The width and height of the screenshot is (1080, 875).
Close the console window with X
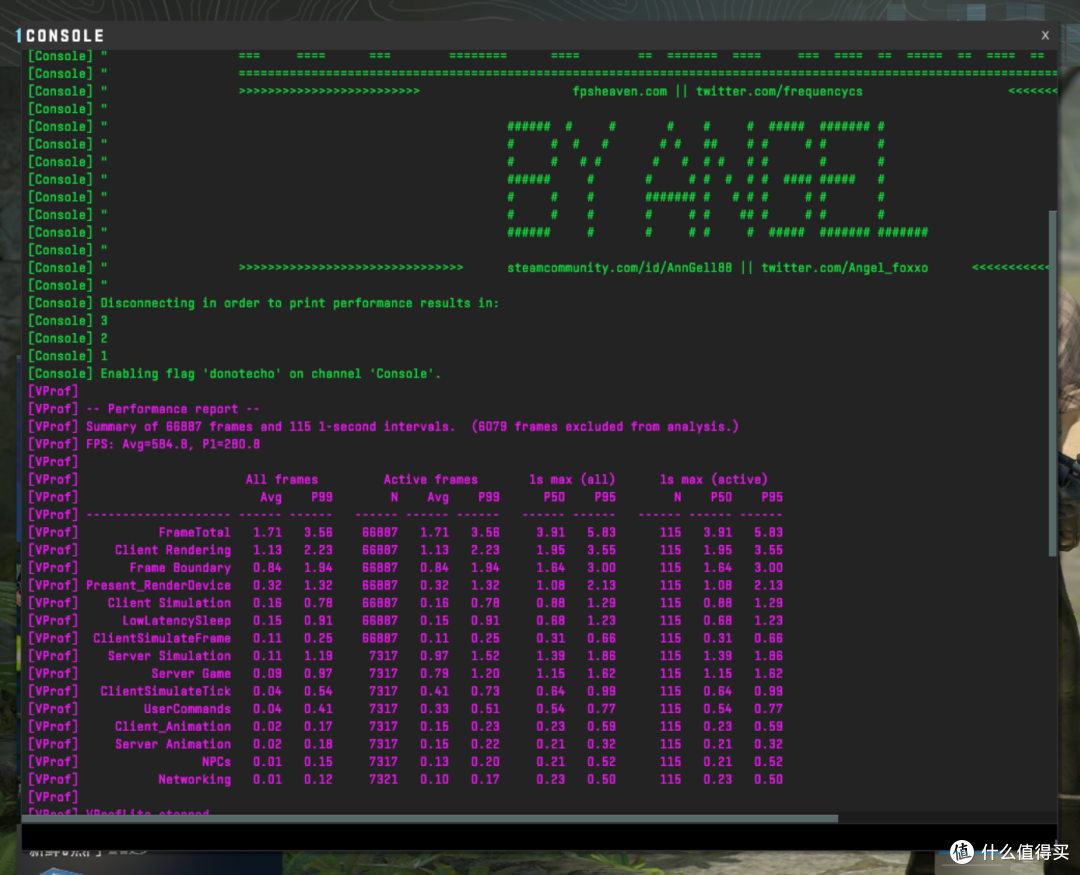tap(1046, 34)
